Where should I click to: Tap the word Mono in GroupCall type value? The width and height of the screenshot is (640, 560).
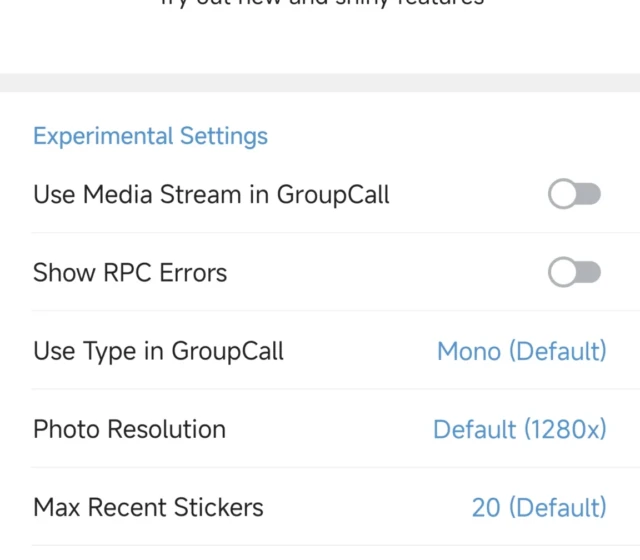click(469, 351)
